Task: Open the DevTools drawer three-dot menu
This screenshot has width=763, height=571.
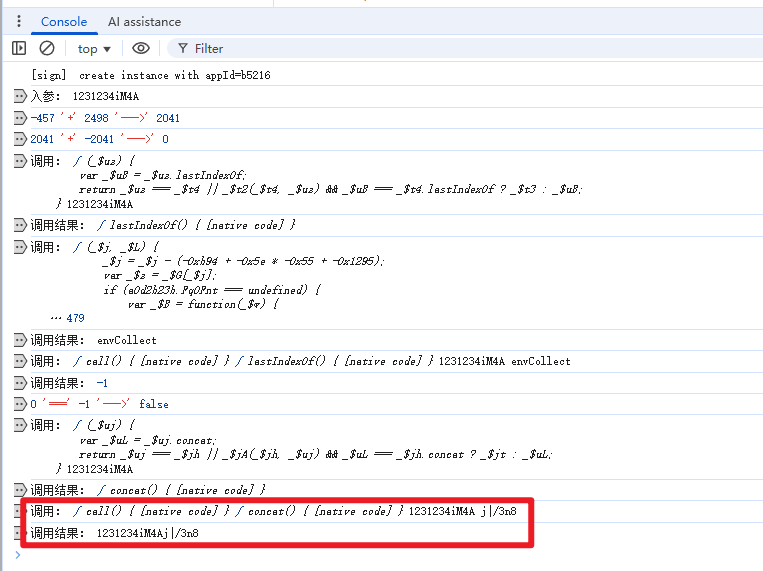Action: tap(18, 21)
